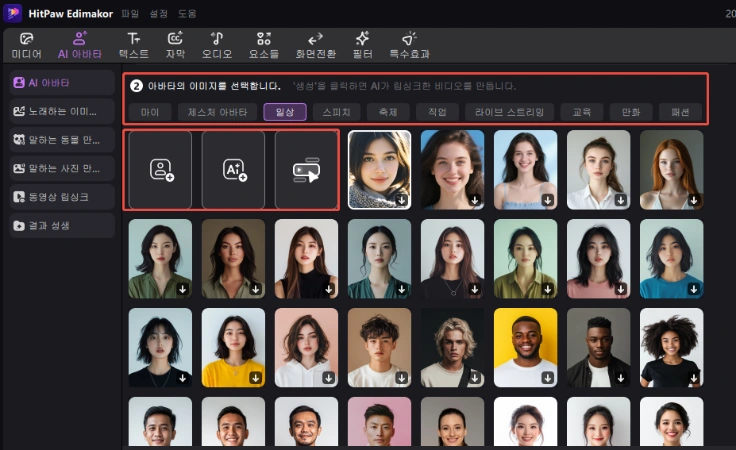736x450 pixels.
Task: Open the 특수효과 (Effects) panel
Action: pos(409,45)
